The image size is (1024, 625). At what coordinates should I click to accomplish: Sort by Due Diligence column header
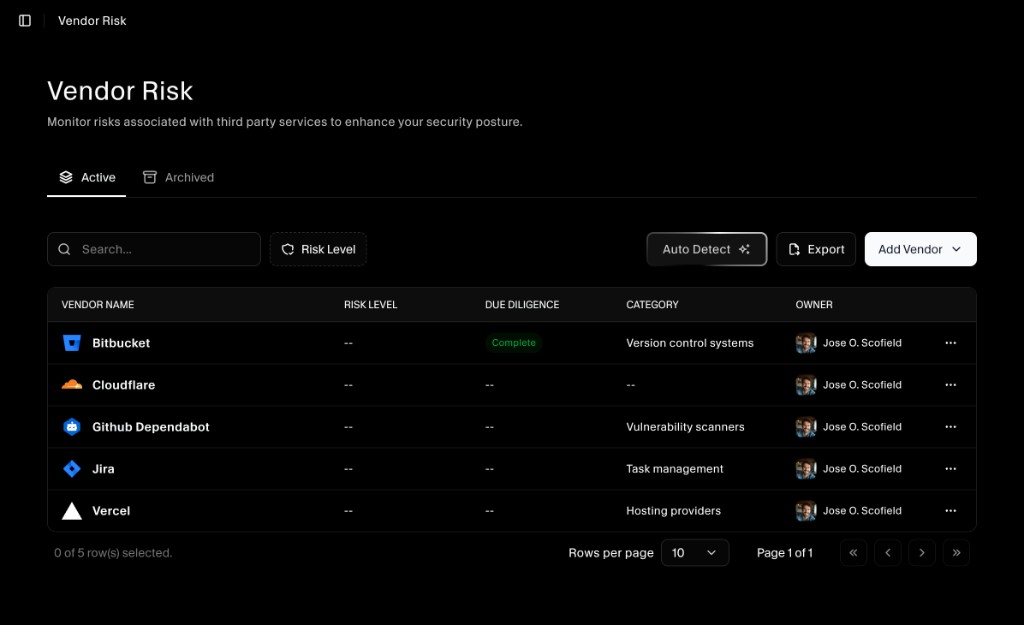click(522, 304)
